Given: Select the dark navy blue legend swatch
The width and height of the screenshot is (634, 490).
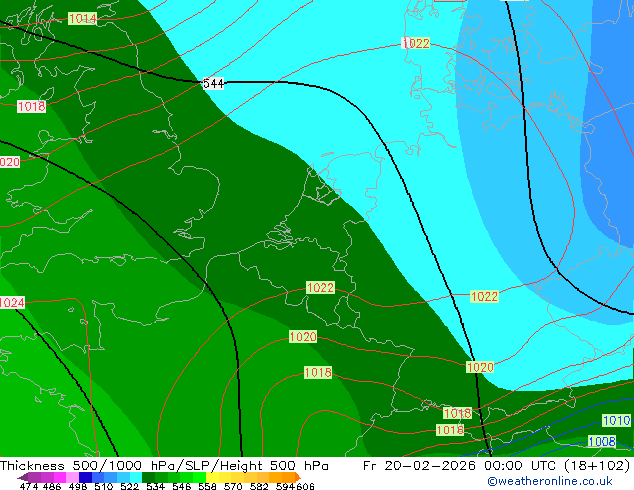Looking at the screenshot, I should point(85,477).
